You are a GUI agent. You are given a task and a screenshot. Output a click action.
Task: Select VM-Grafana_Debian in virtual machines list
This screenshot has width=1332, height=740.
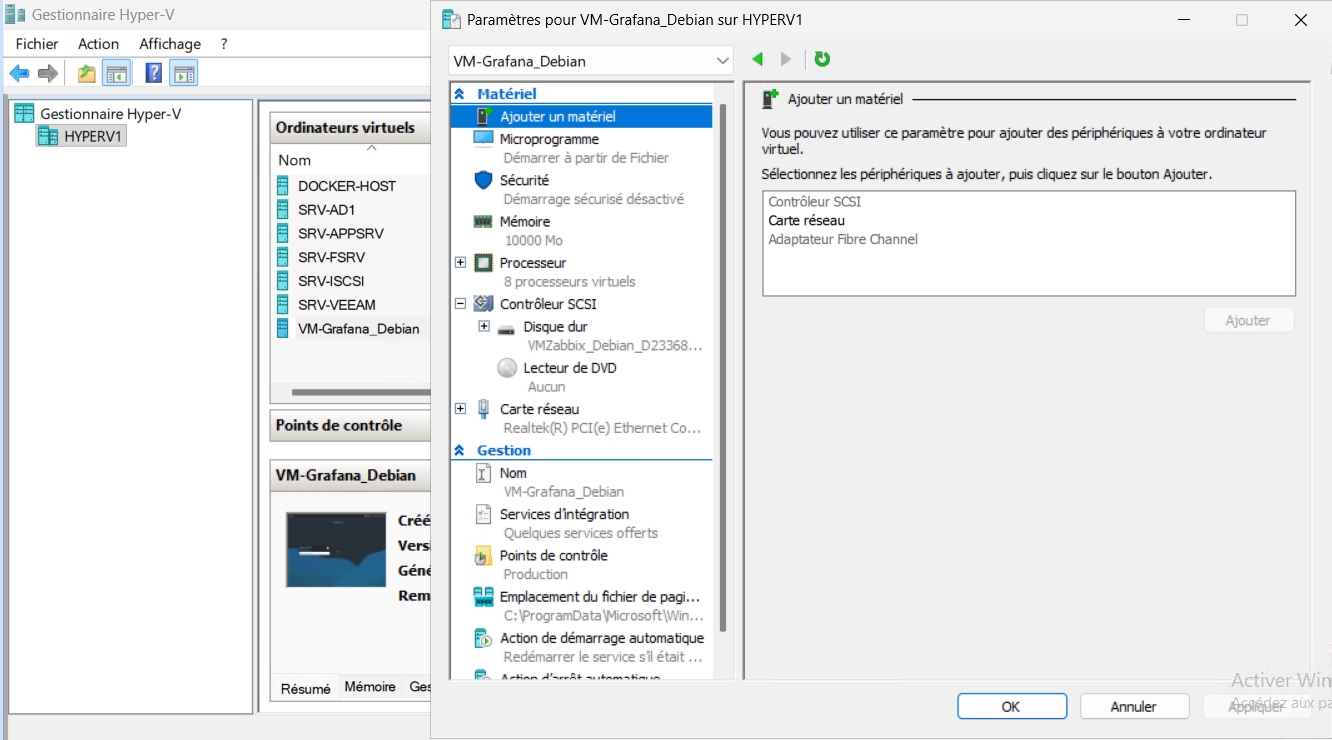click(x=359, y=329)
